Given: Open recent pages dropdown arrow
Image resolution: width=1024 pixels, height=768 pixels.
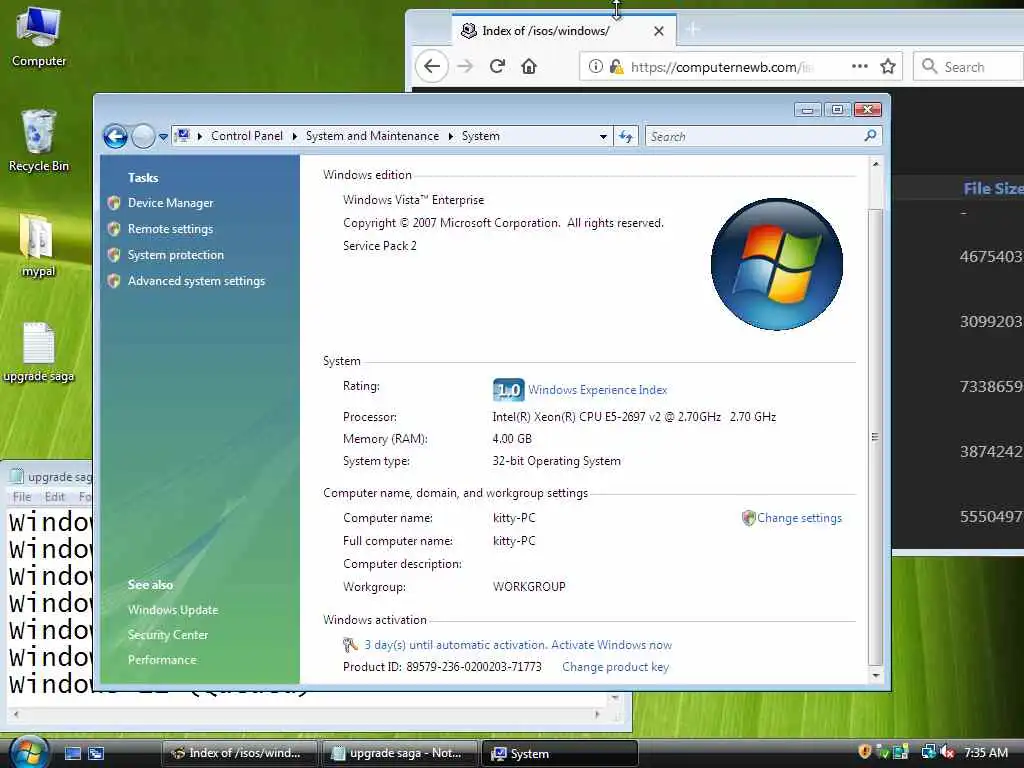Looking at the screenshot, I should point(163,136).
